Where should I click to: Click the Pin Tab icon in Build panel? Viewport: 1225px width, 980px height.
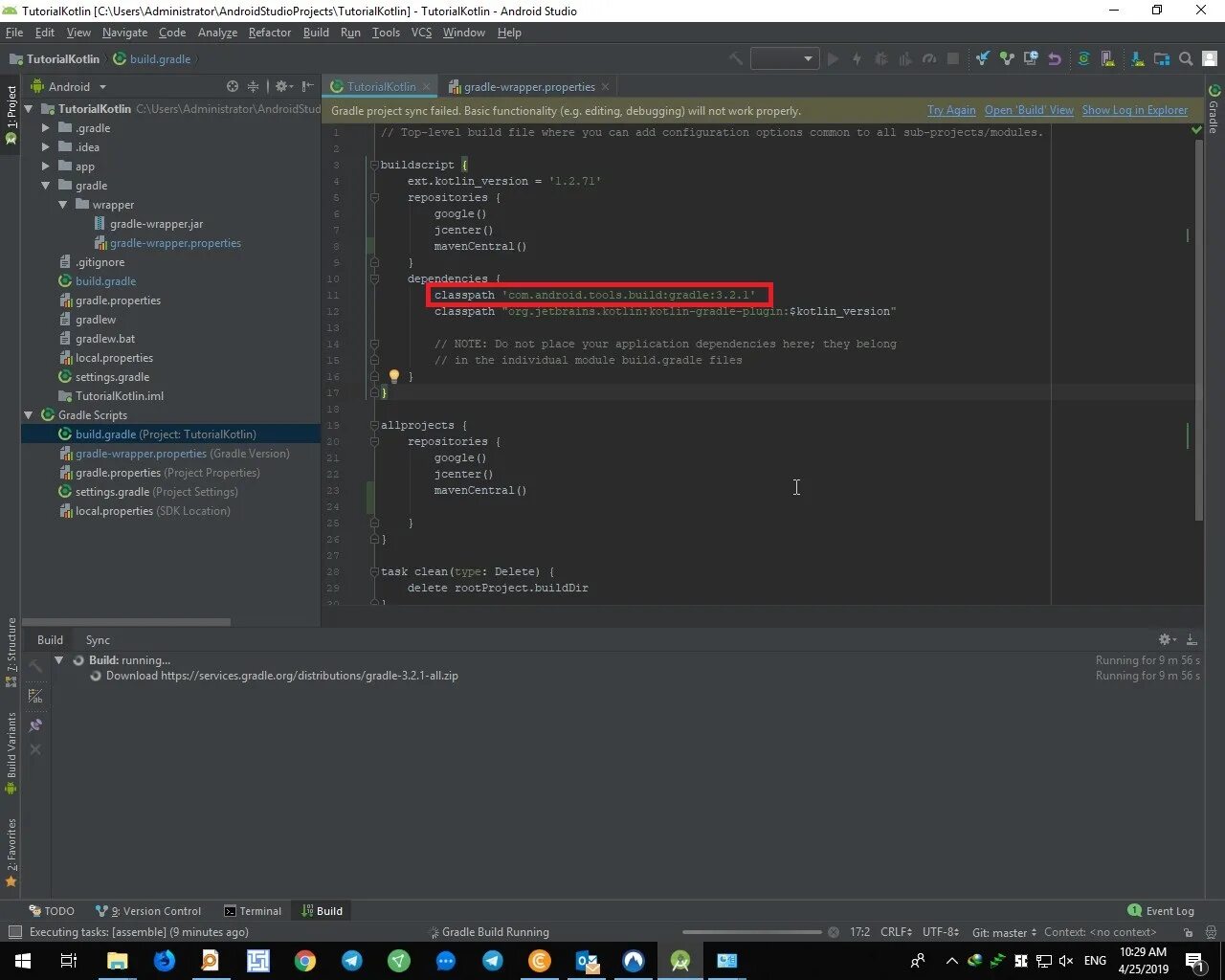pyautogui.click(x=35, y=725)
